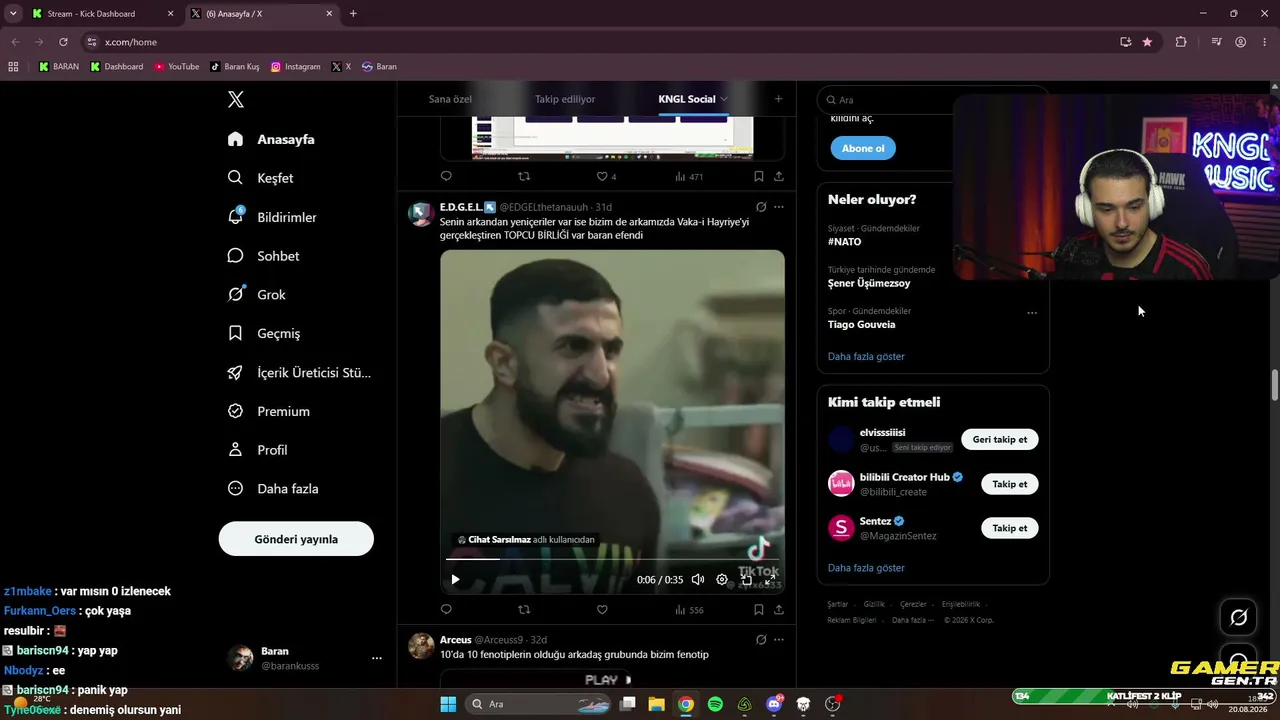The height and width of the screenshot is (720, 1280).
Task: Open Grok action on E.D.G.E.L. post
Action: [x=761, y=207]
